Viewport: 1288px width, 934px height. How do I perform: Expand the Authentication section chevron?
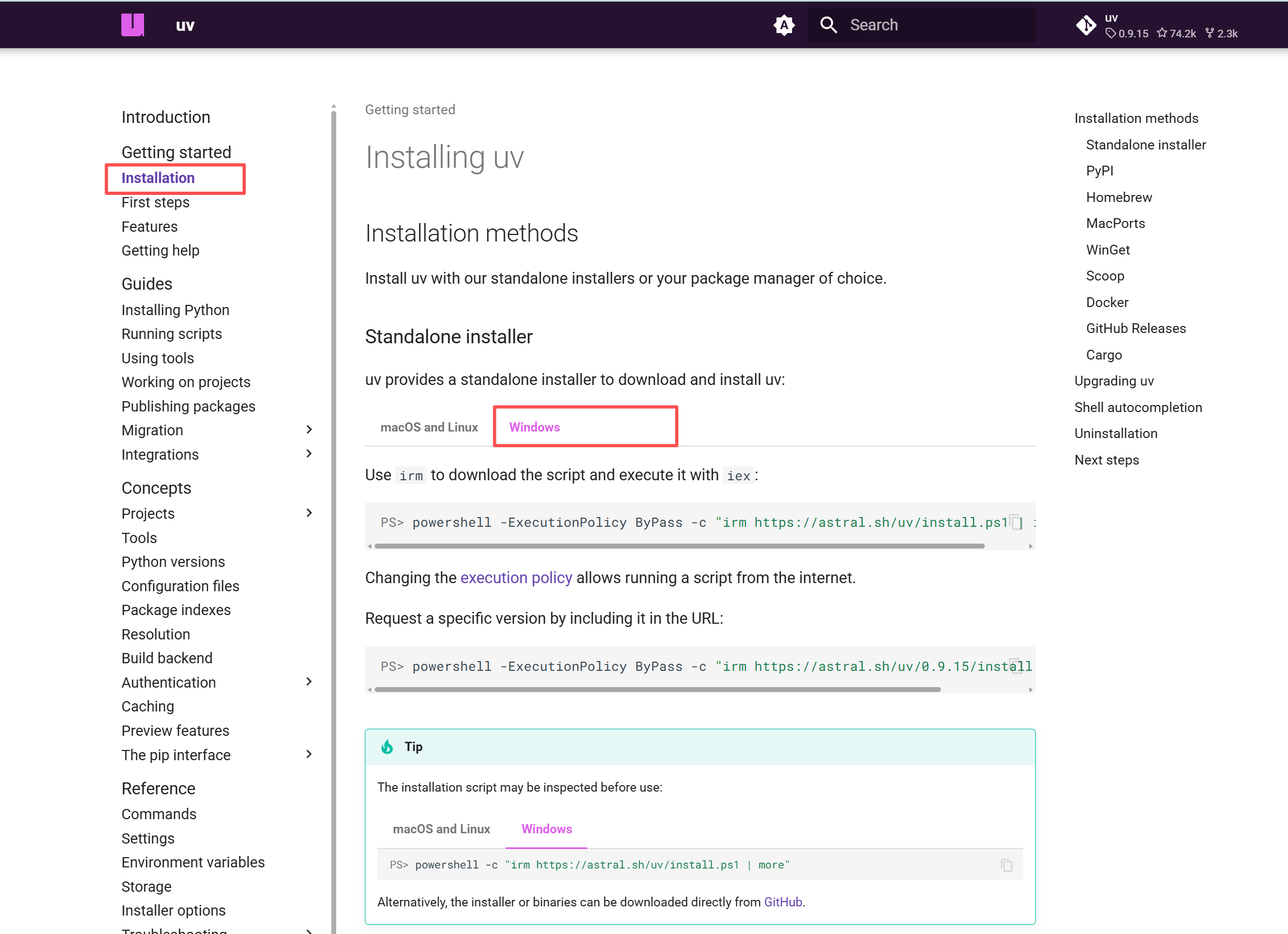point(309,681)
